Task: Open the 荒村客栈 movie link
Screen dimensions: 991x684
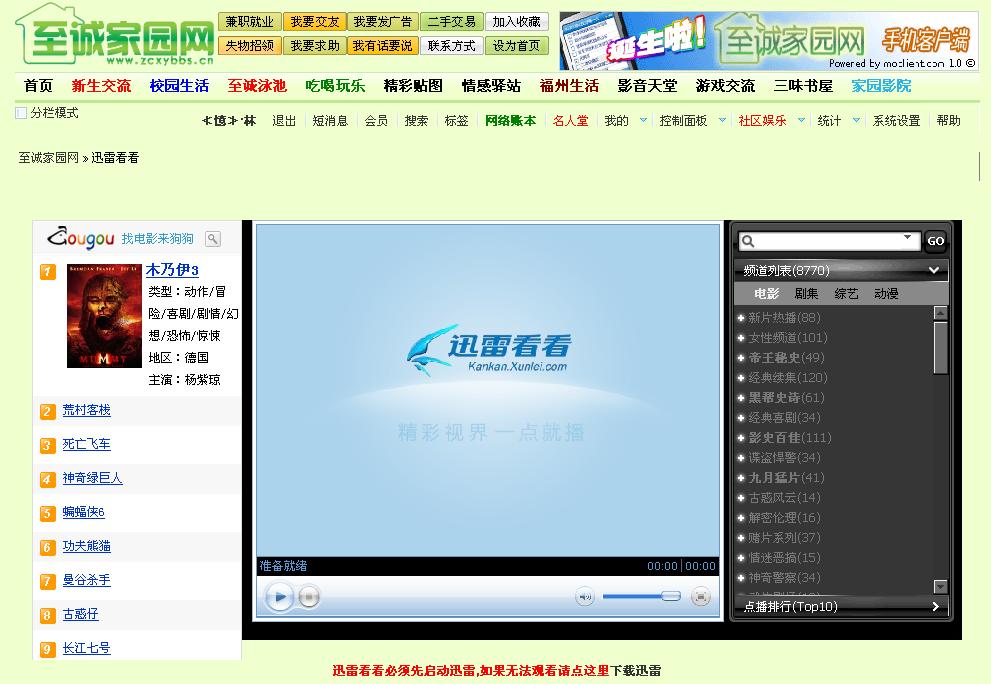Action: [x=87, y=410]
